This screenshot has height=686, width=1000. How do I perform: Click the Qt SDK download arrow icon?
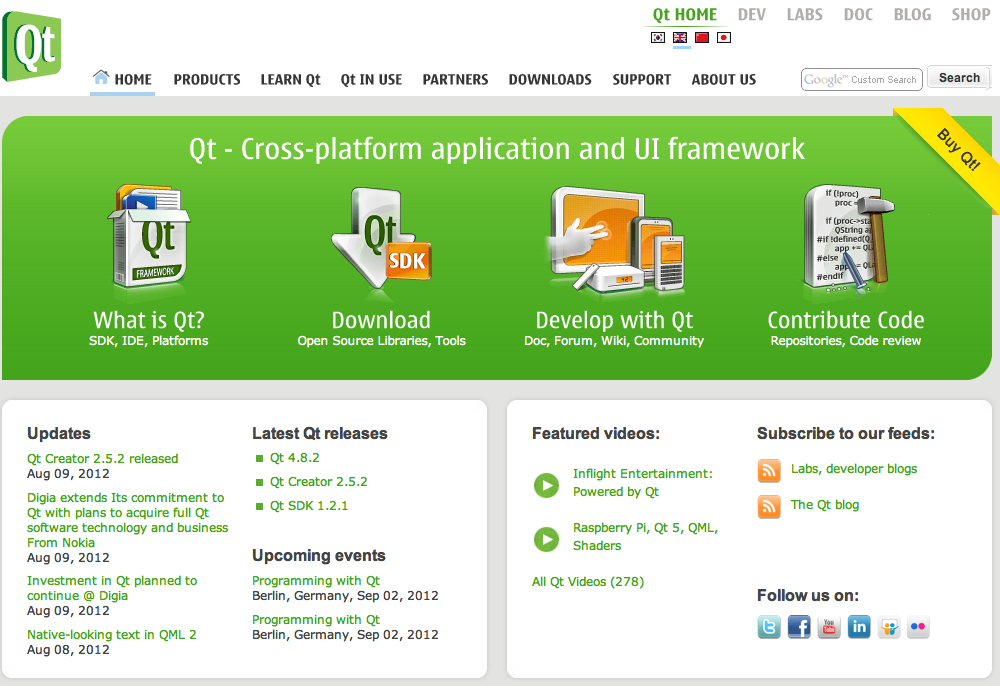381,240
